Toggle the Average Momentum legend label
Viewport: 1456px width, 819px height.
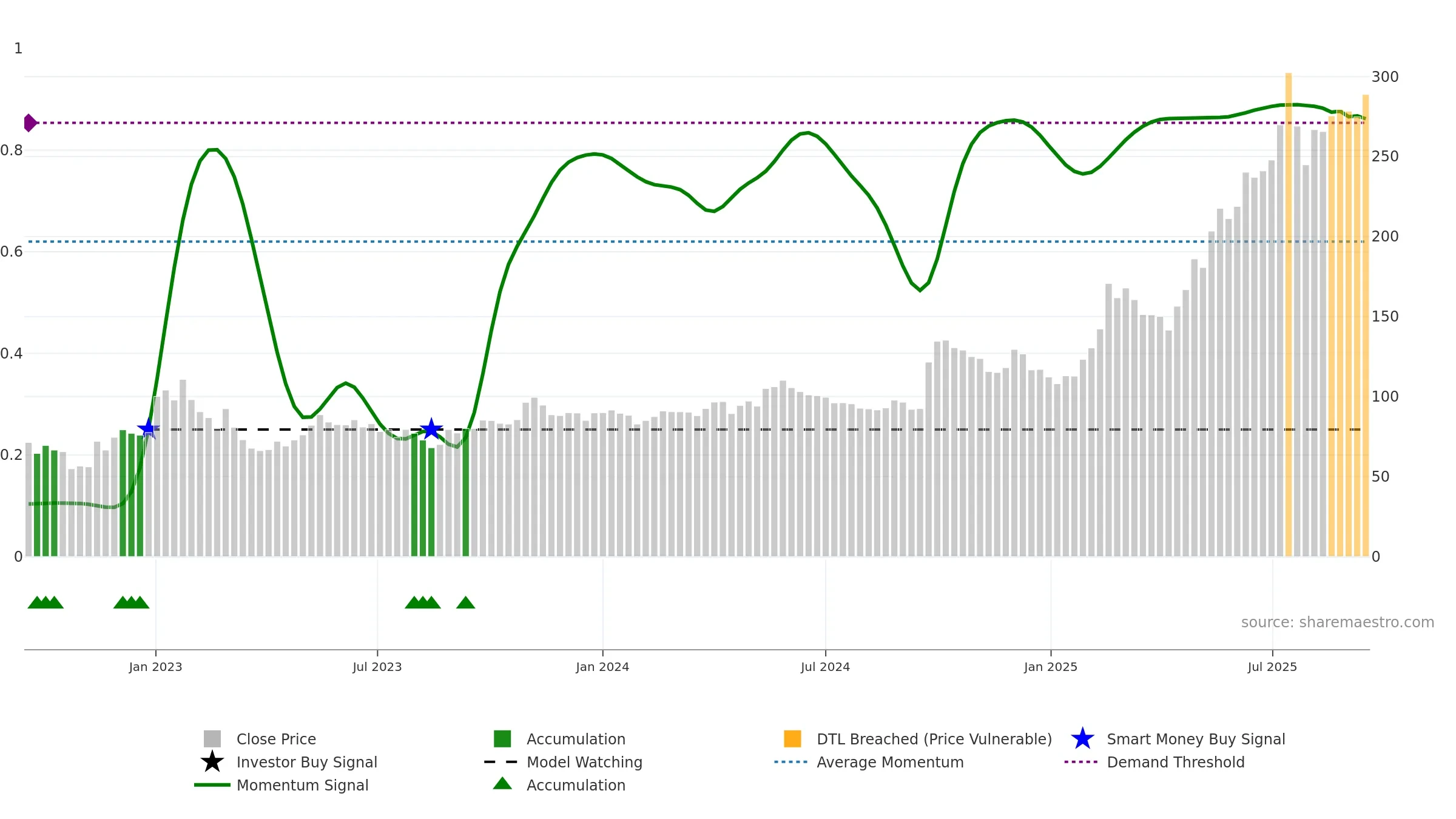click(890, 762)
